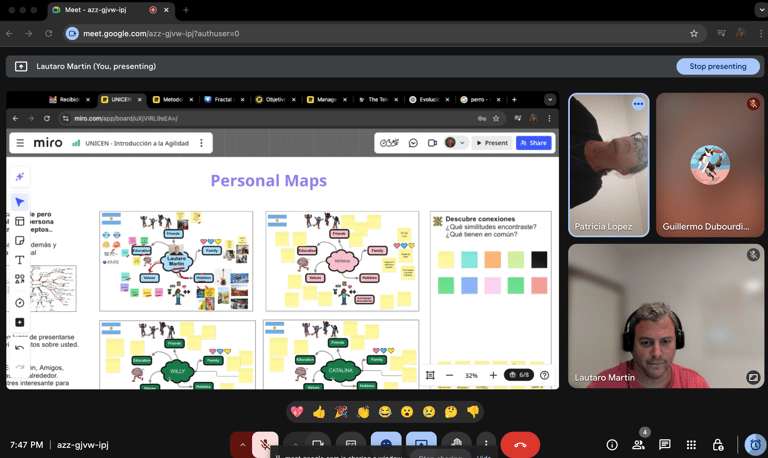Select black sticky note swatch
Screen dimensions: 768x458
click(539, 260)
